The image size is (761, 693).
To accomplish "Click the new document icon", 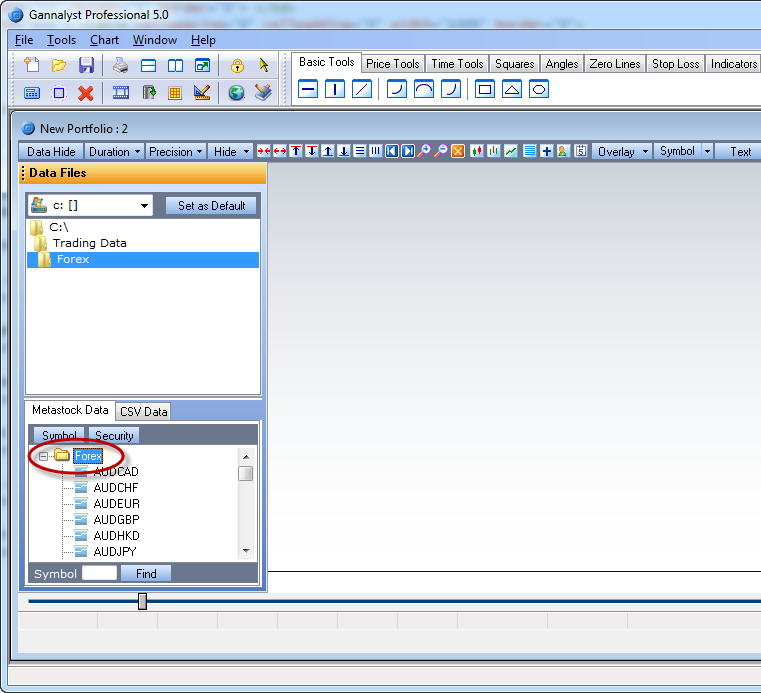I will tap(32, 65).
